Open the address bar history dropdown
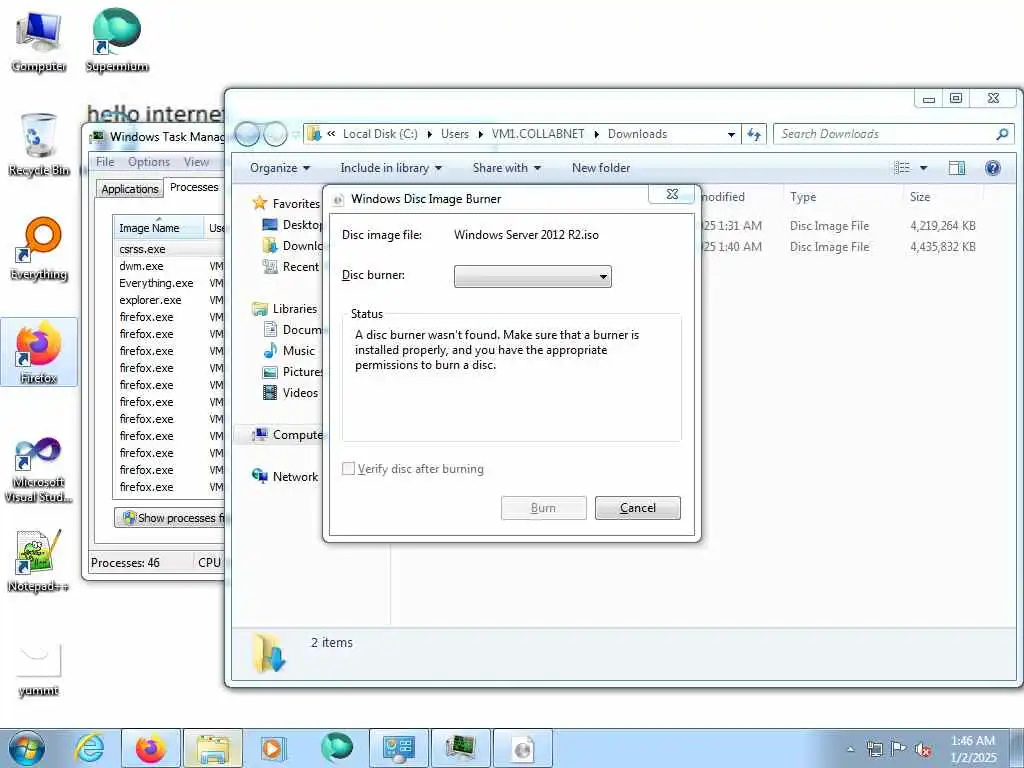The height and width of the screenshot is (768, 1024). tap(731, 135)
